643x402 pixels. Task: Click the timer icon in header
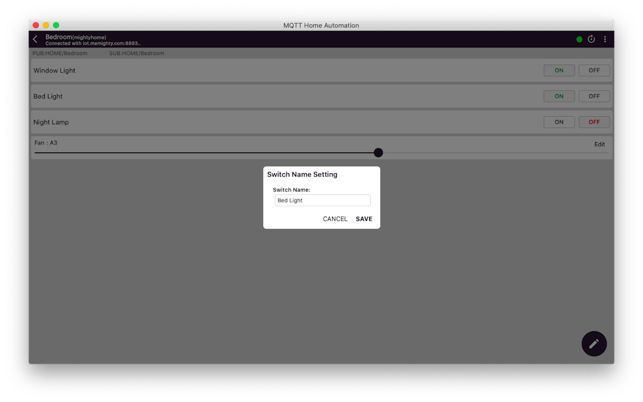(x=591, y=40)
